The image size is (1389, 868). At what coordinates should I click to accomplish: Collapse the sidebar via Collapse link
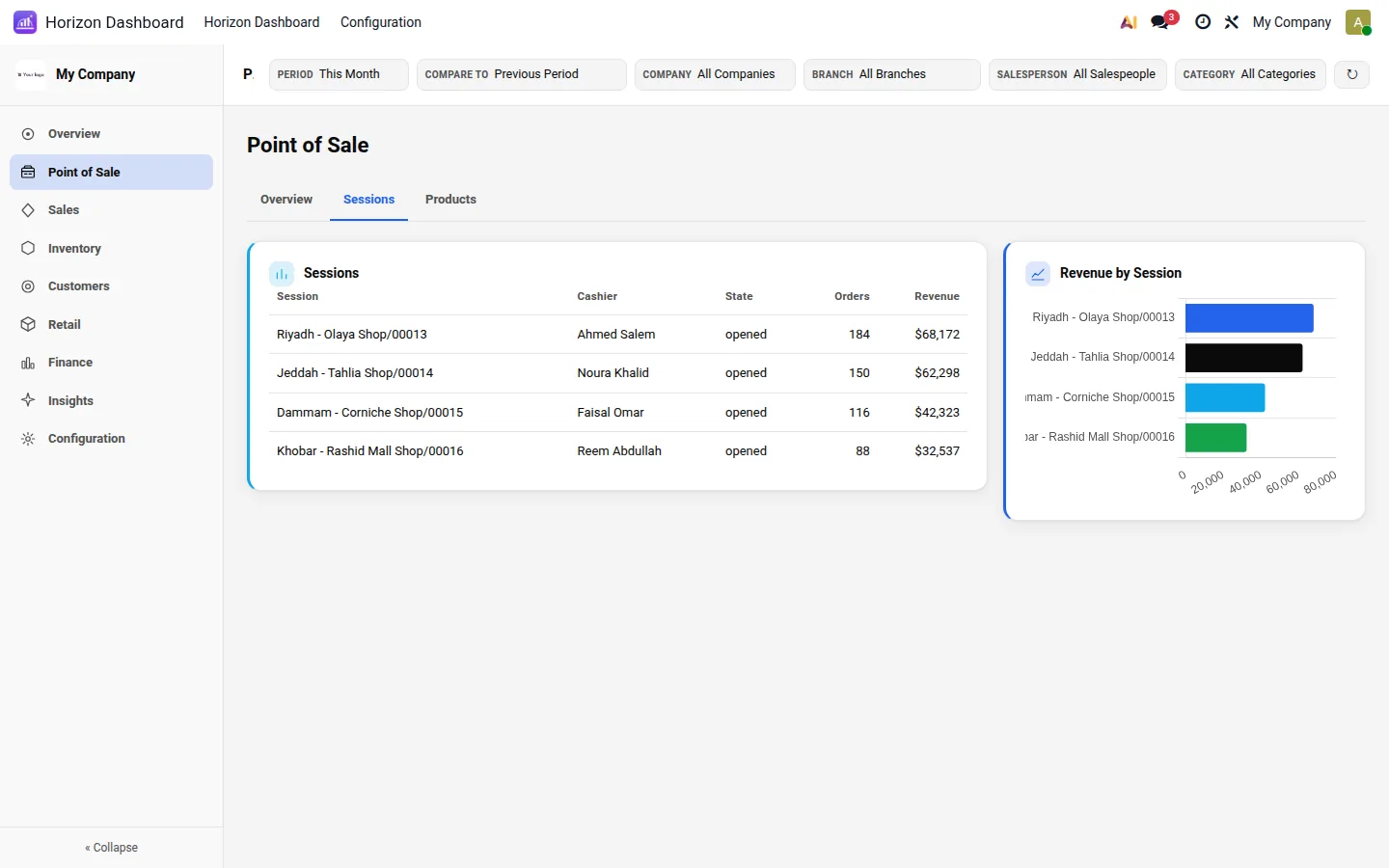pyautogui.click(x=111, y=848)
